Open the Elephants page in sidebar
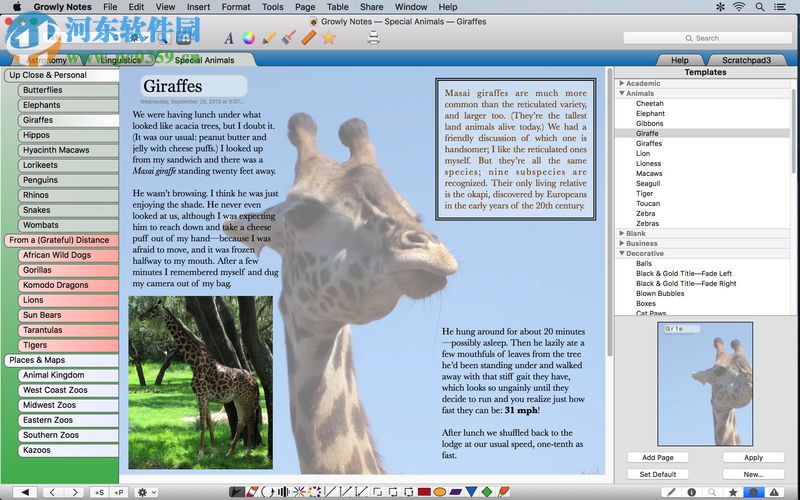800x500 pixels. point(69,105)
